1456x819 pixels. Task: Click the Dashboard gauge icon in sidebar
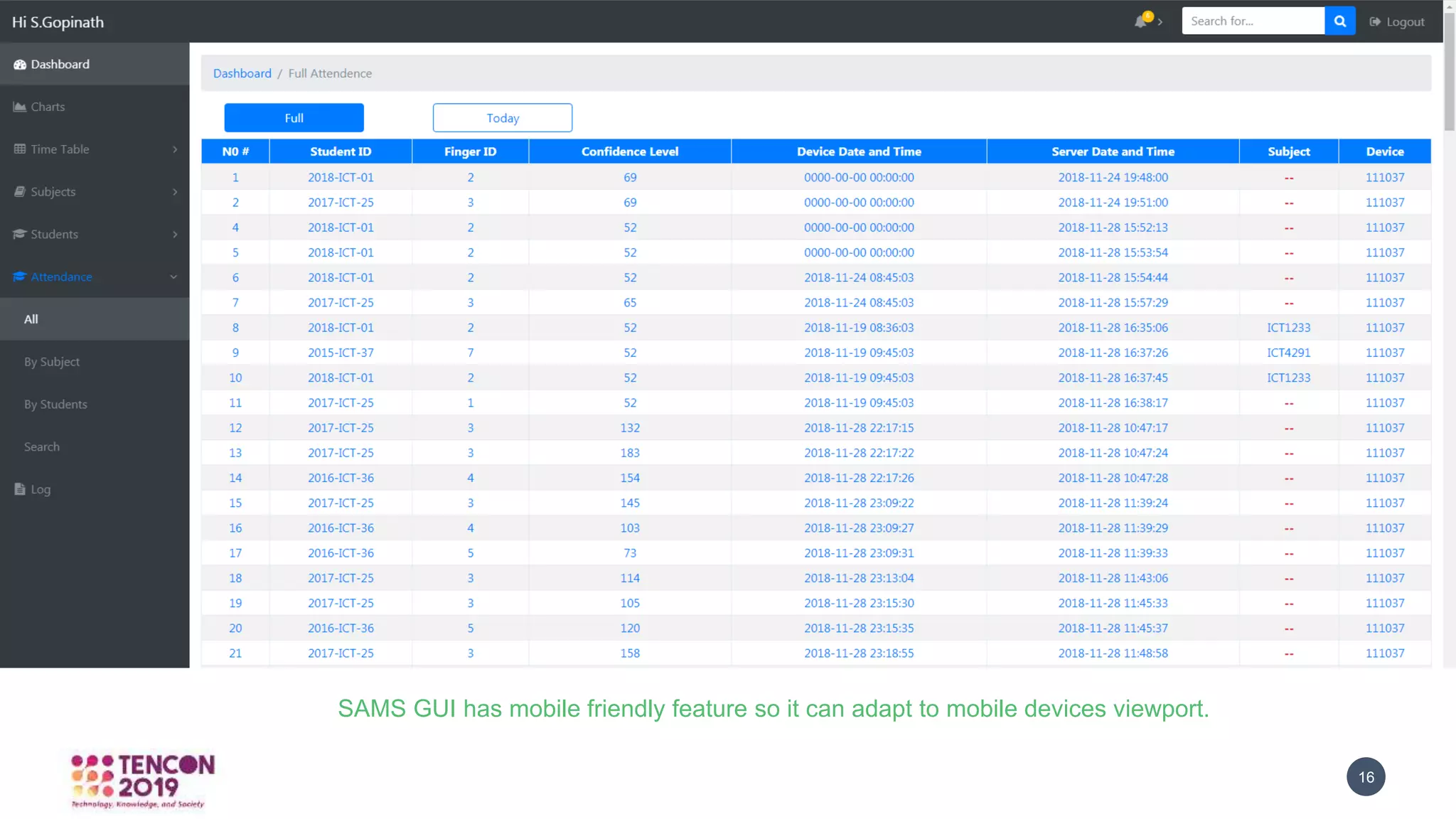(x=20, y=64)
